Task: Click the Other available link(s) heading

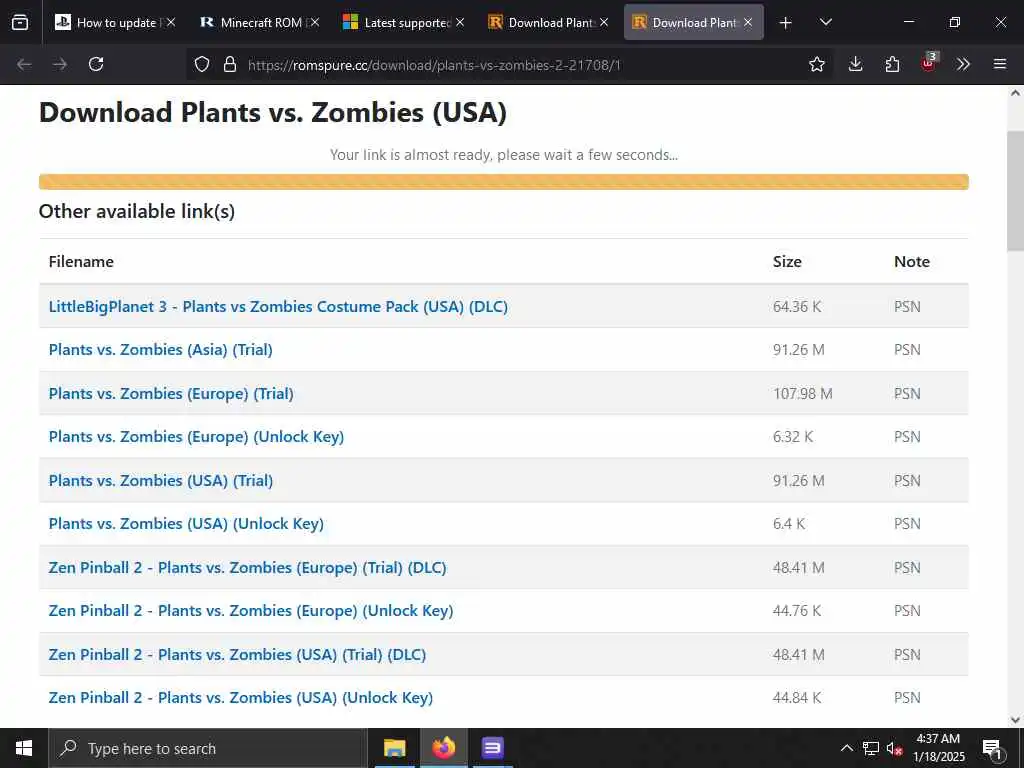Action: (136, 211)
